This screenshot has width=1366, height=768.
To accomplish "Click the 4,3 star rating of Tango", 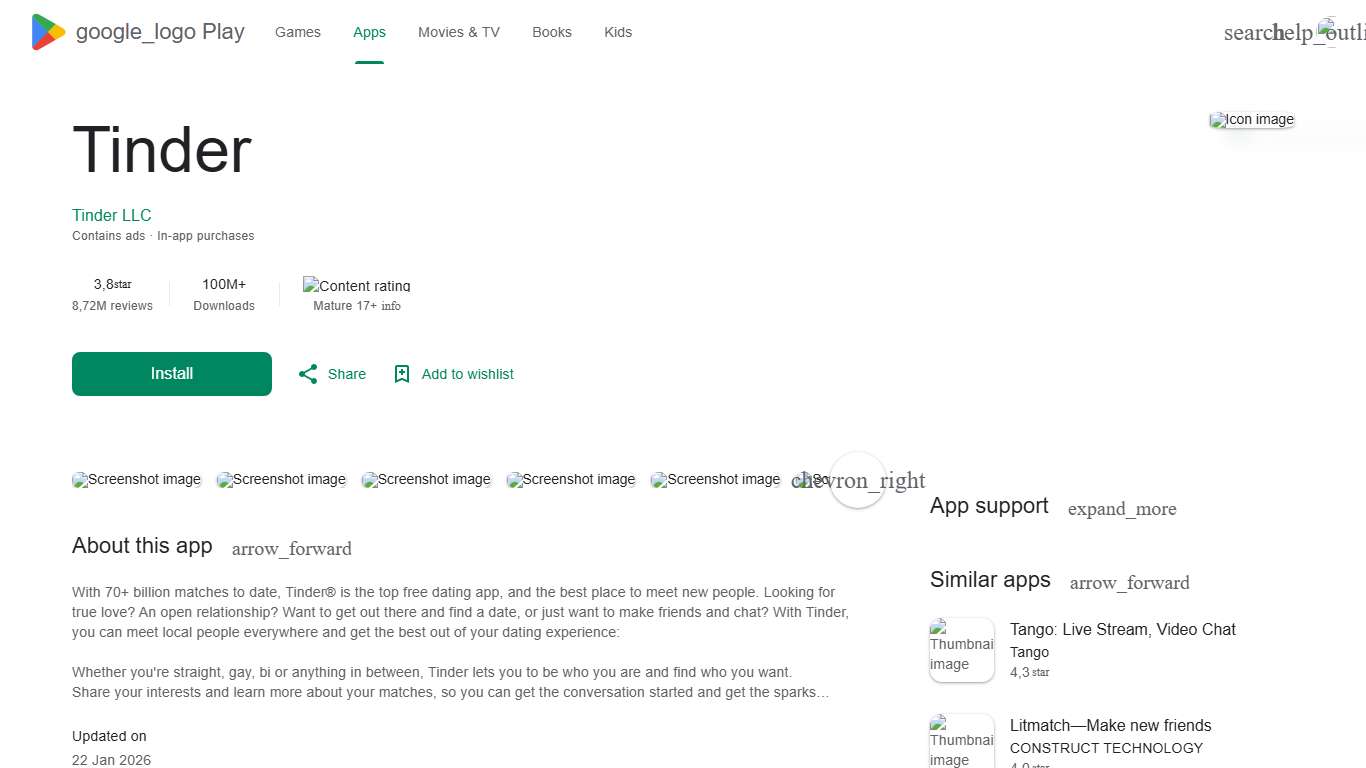I will coord(1029,672).
